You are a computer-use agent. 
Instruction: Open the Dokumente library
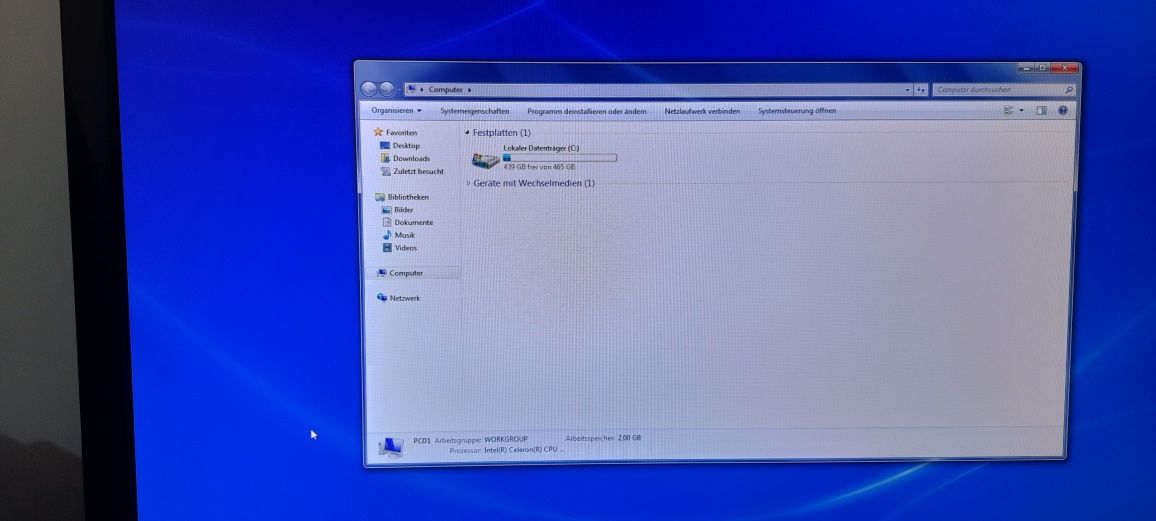[x=414, y=223]
